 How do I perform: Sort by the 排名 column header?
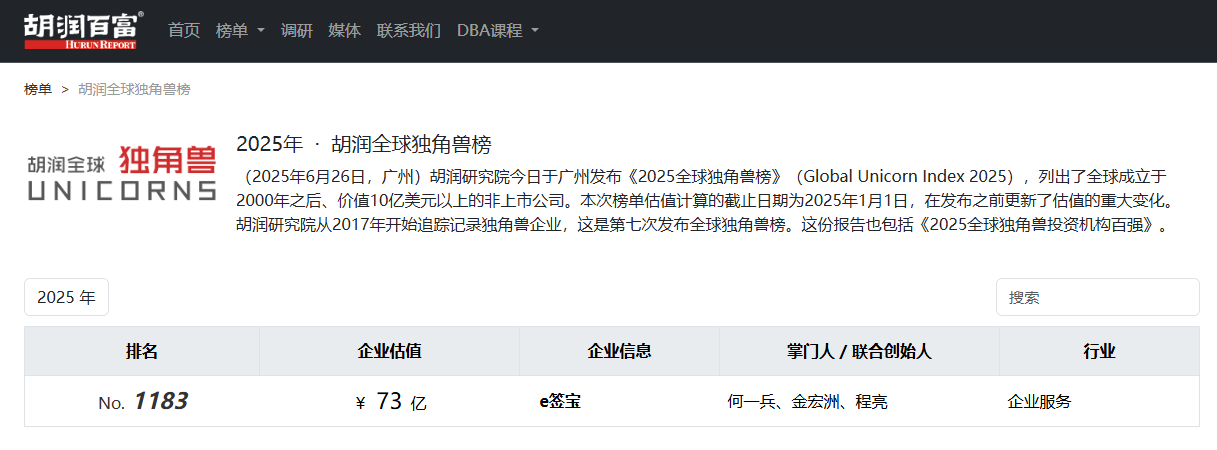pos(142,351)
